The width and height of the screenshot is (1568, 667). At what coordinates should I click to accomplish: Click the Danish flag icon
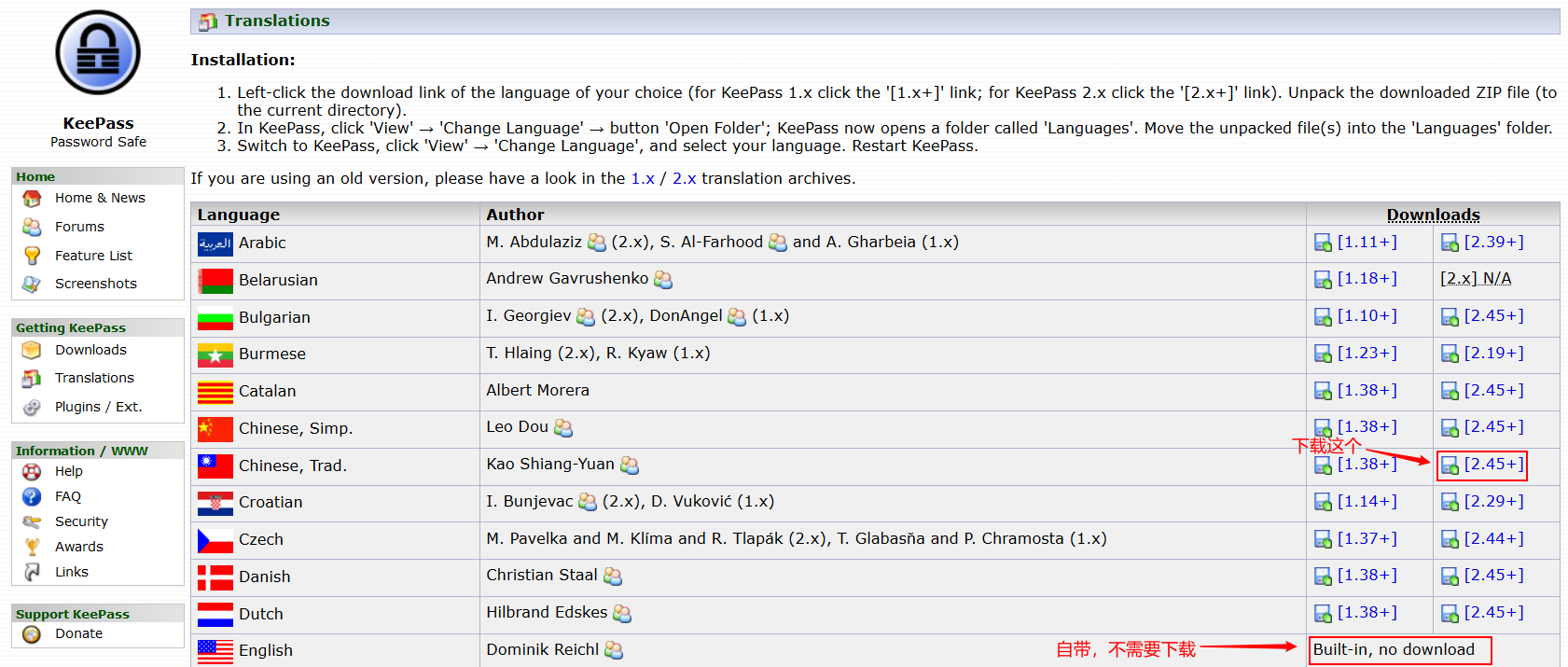coord(215,577)
